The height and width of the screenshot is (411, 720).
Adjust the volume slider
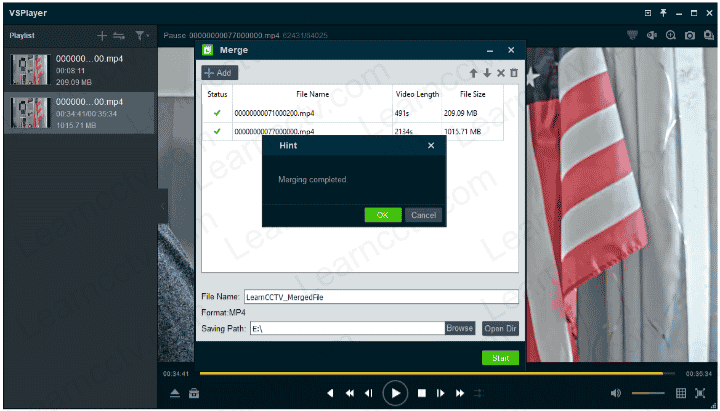tap(648, 394)
